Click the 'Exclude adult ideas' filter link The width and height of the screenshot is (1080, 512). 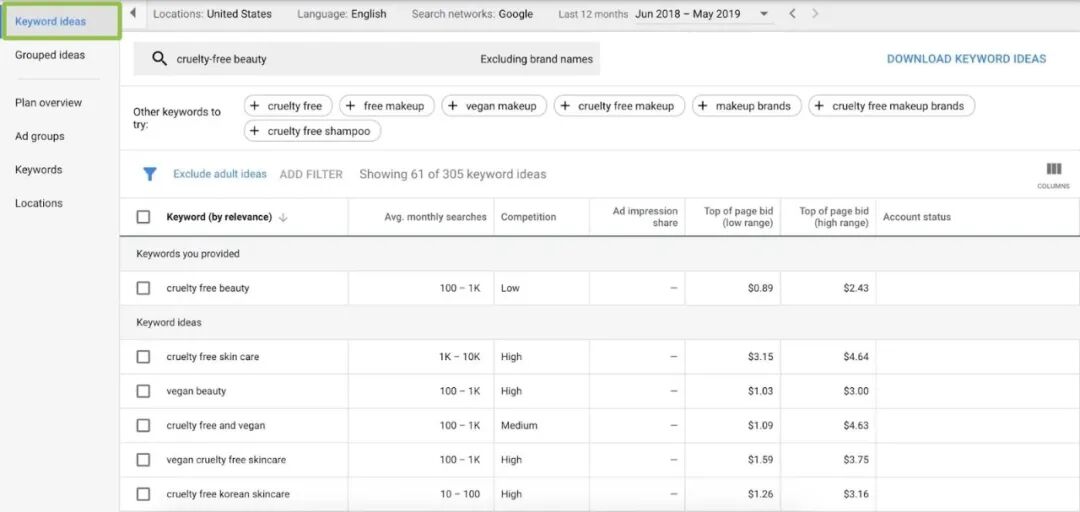click(220, 174)
